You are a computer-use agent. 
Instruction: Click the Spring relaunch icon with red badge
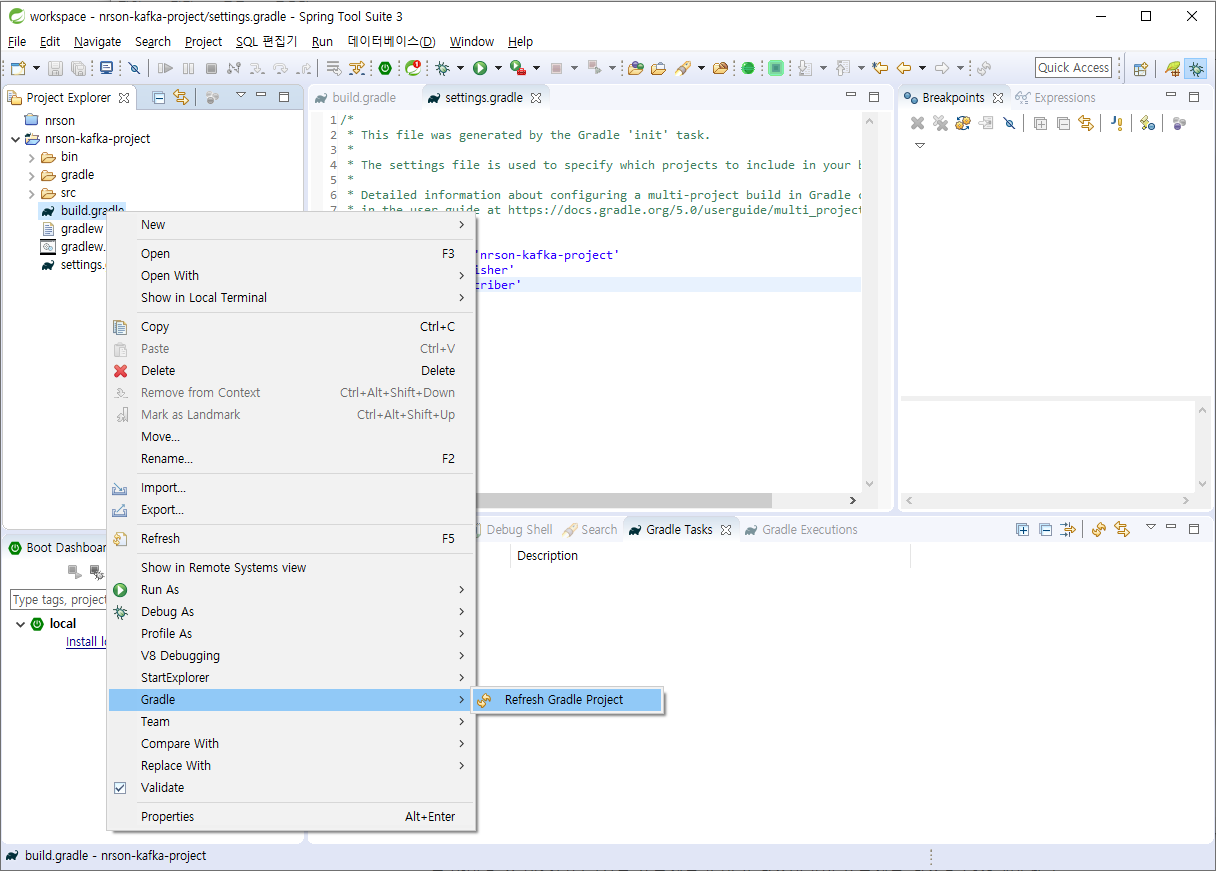(x=413, y=68)
